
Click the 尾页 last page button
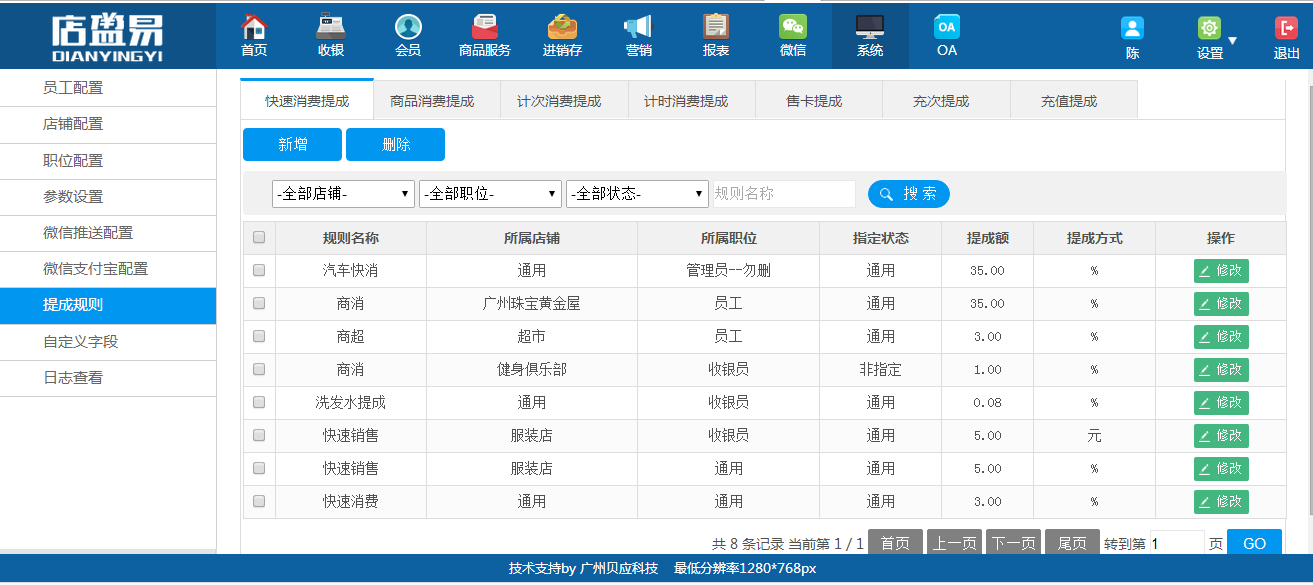click(1072, 543)
